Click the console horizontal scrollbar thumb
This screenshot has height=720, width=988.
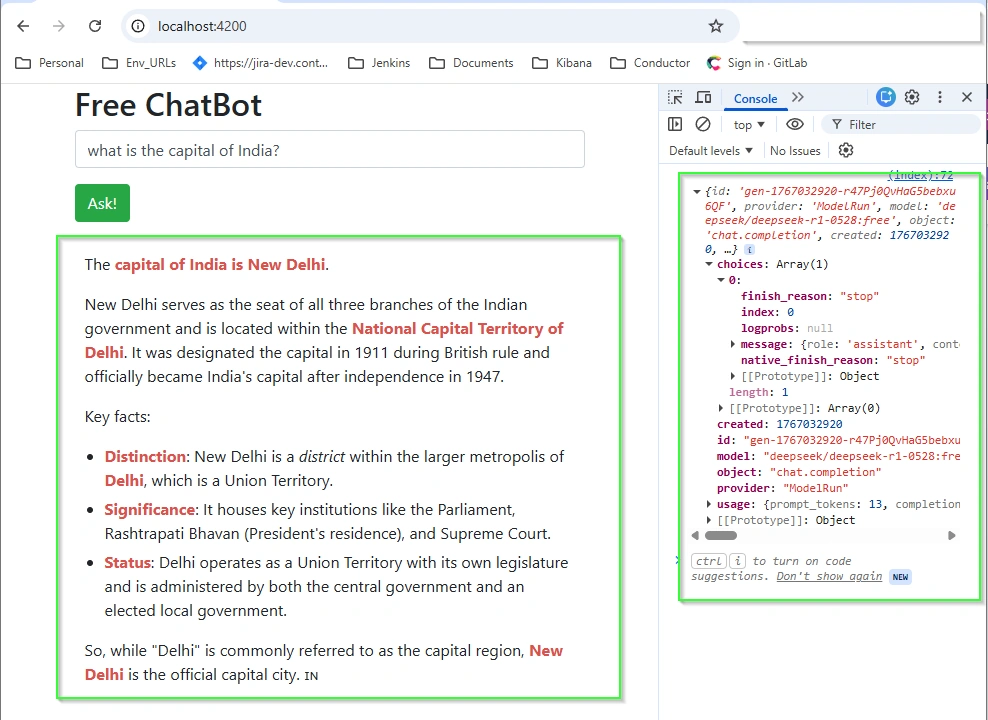[x=721, y=535]
